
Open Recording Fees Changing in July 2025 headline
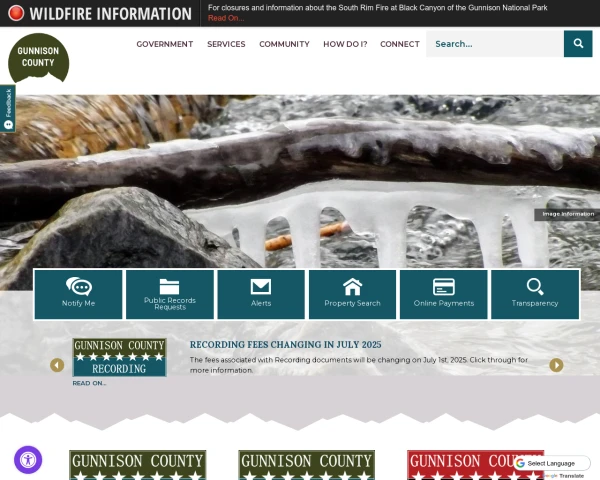285,344
